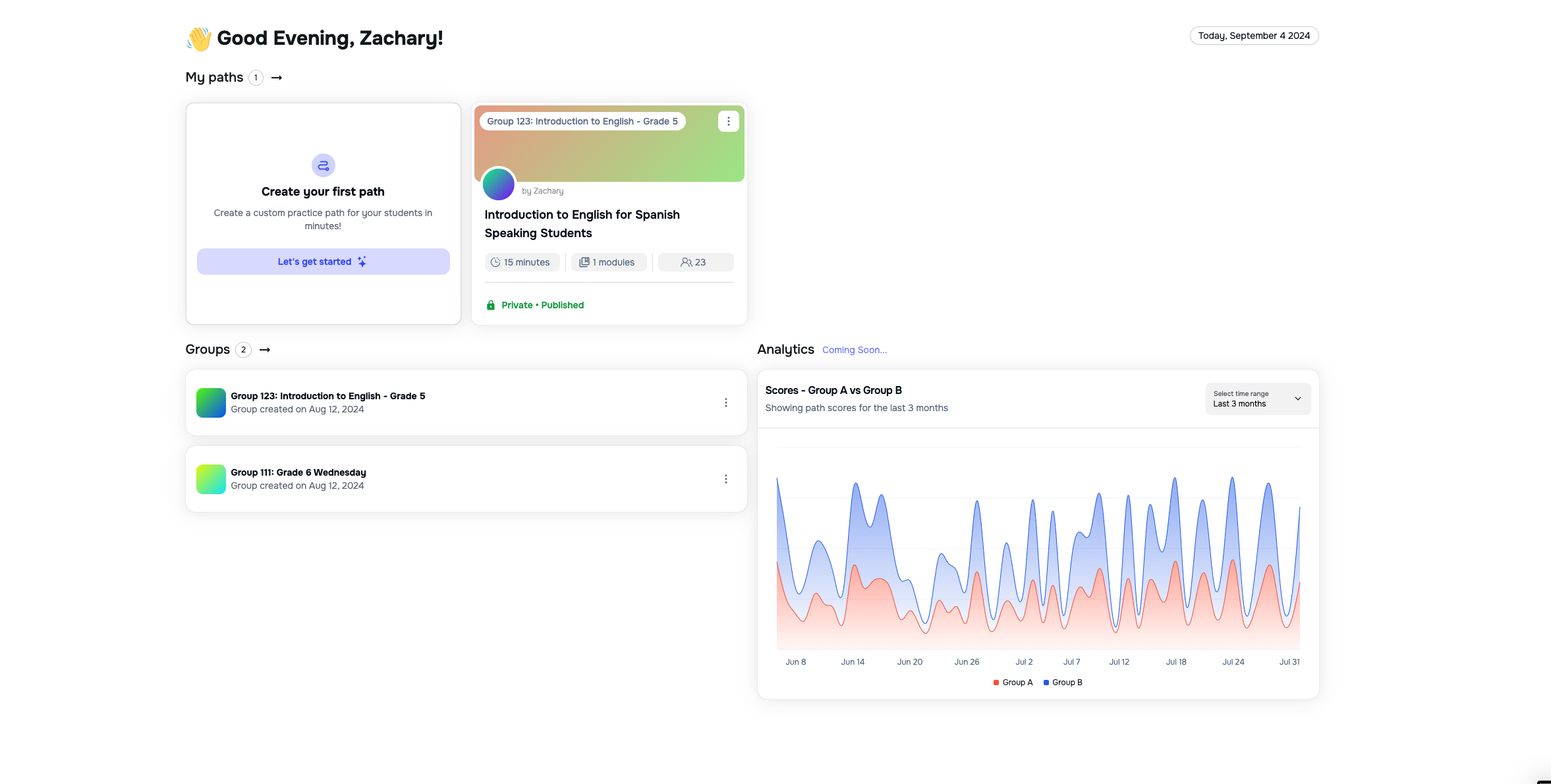
Task: Click the gradient avatar of Group 111
Action: [211, 478]
